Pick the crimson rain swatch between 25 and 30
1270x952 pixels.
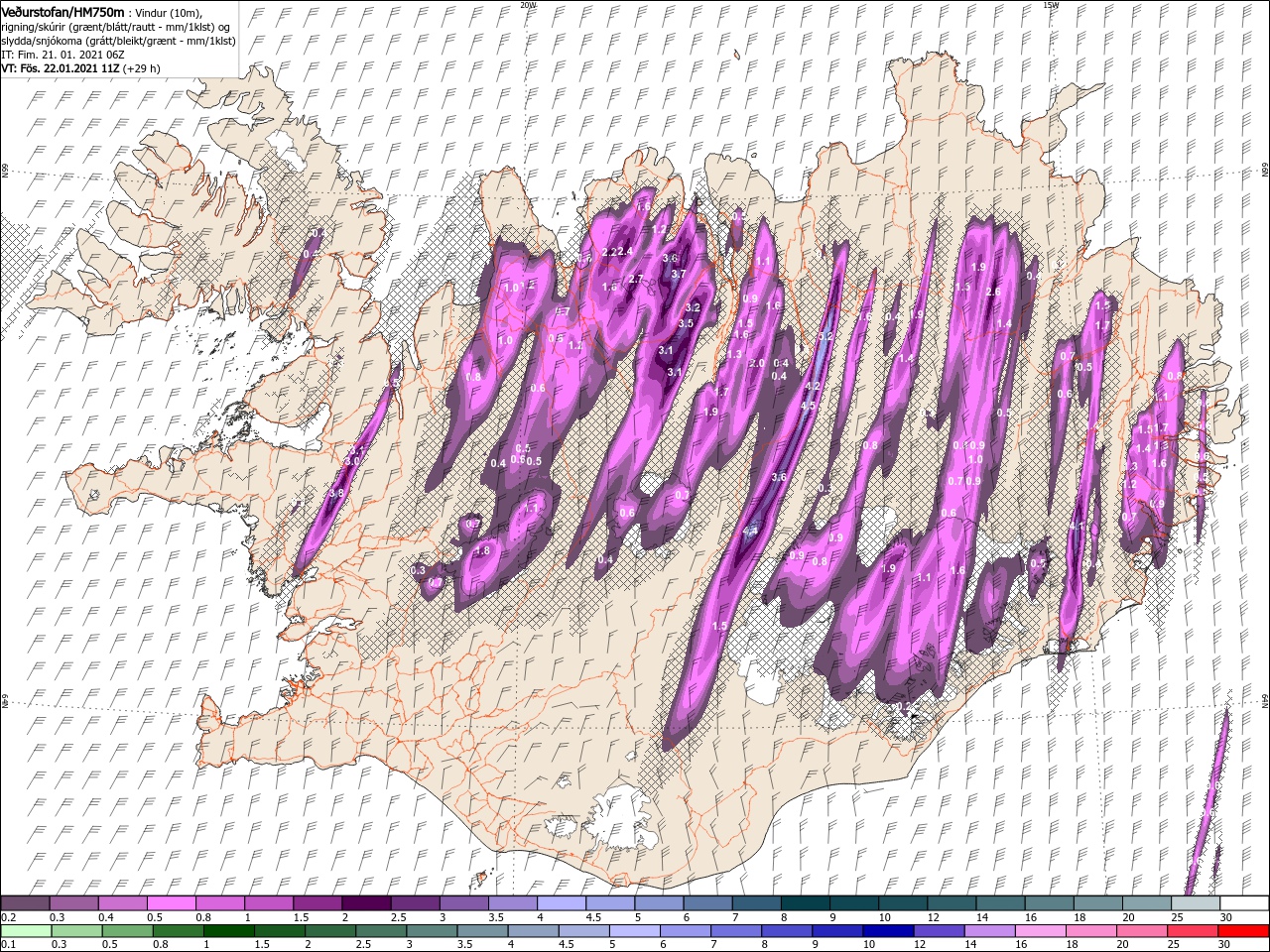pyautogui.click(x=1194, y=931)
